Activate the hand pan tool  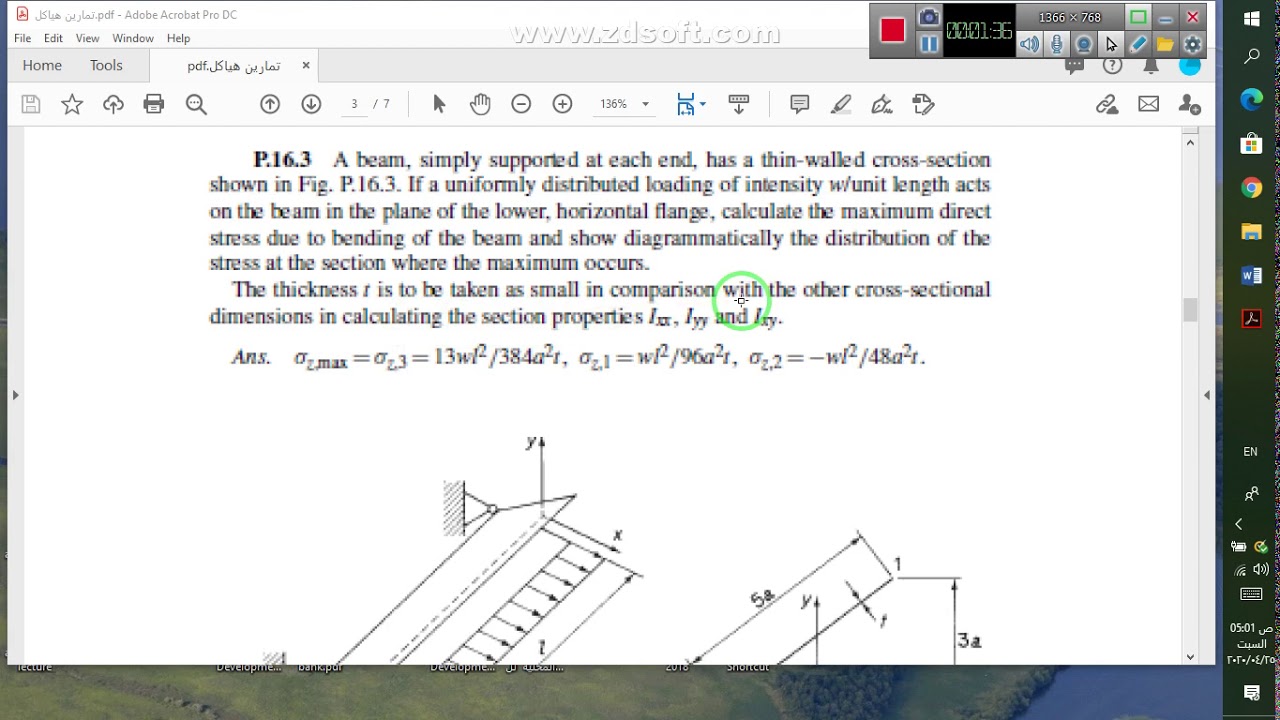480,104
